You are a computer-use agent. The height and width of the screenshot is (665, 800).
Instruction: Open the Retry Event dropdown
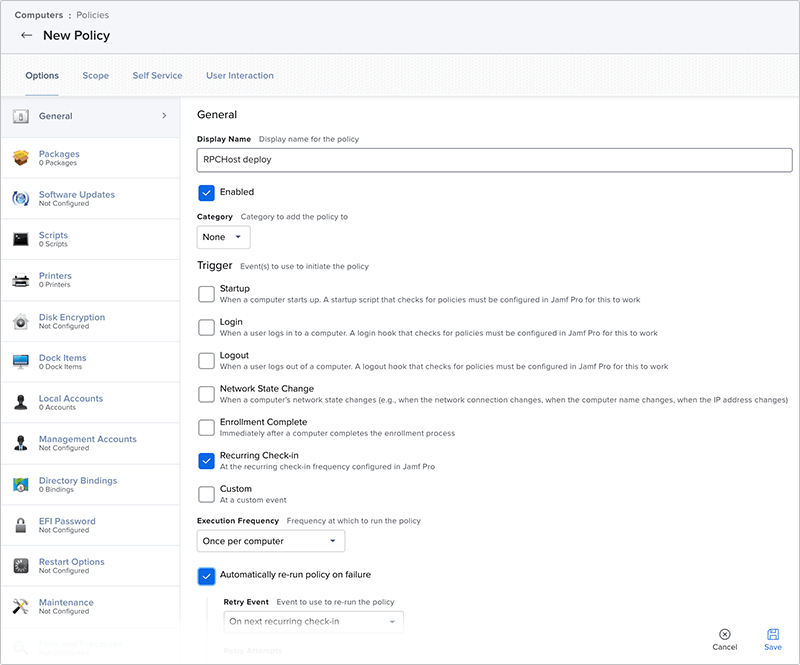(x=313, y=622)
